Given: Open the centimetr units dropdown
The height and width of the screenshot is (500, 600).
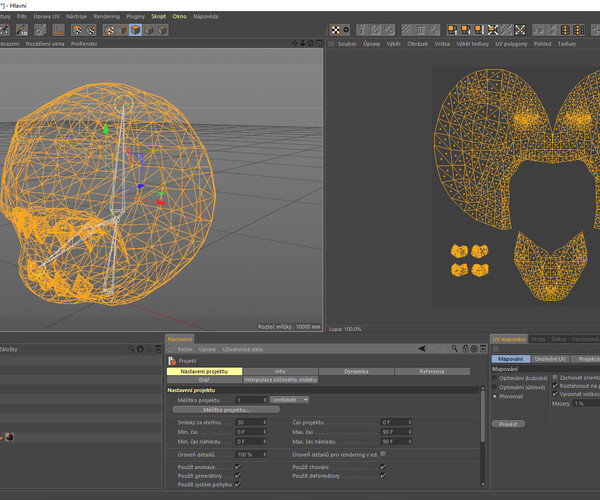Looking at the screenshot, I should 290,400.
